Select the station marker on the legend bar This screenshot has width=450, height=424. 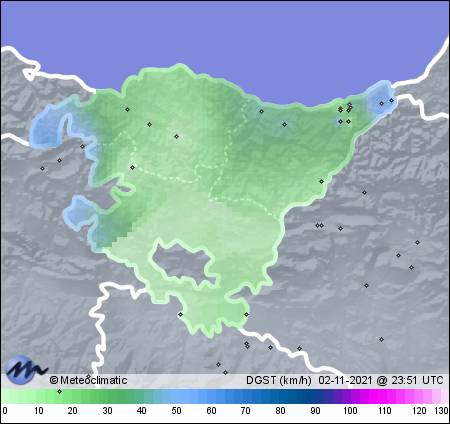pos(60,391)
